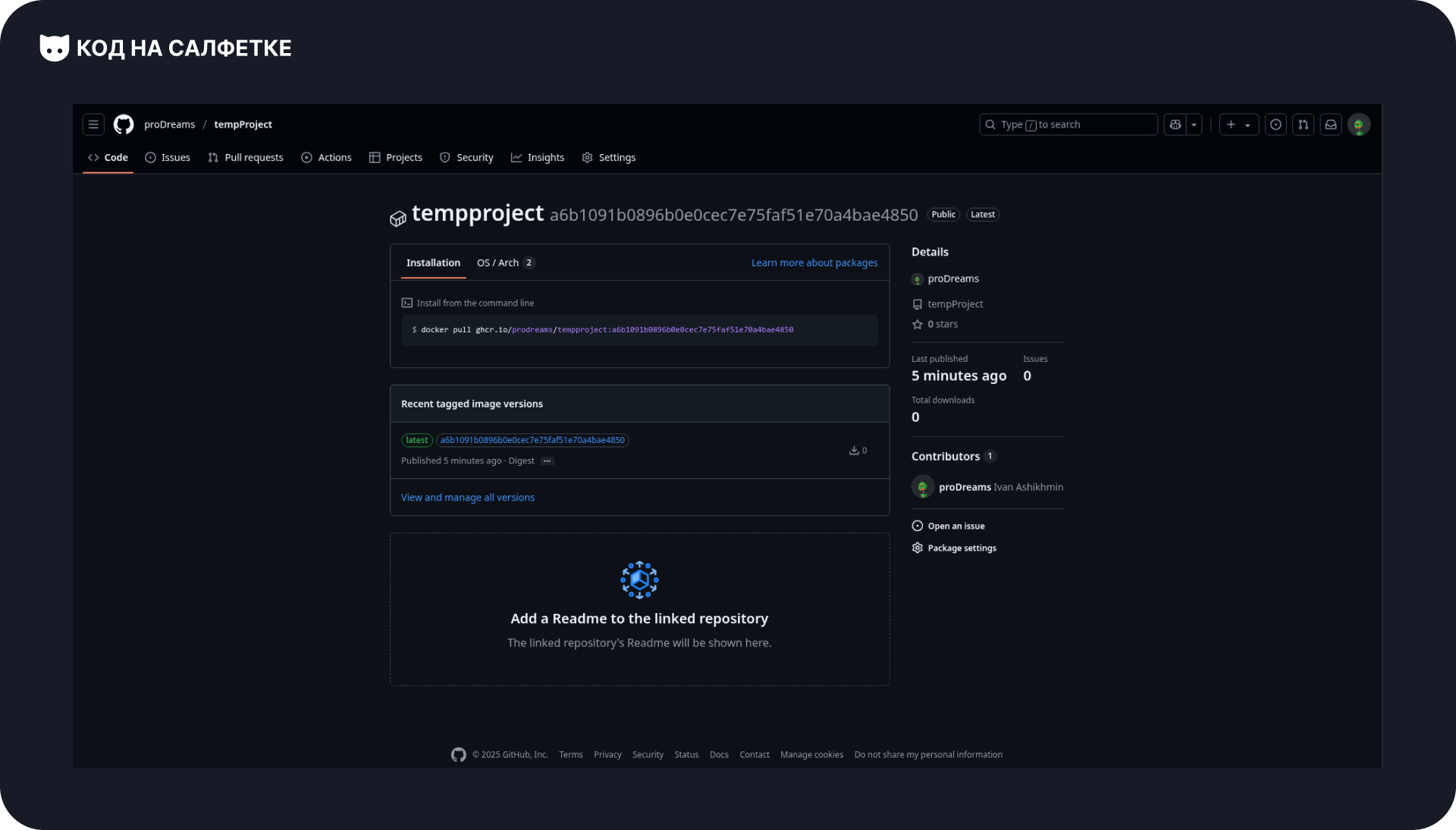This screenshot has height=830, width=1456.
Task: Open footer Security link
Action: pos(648,755)
